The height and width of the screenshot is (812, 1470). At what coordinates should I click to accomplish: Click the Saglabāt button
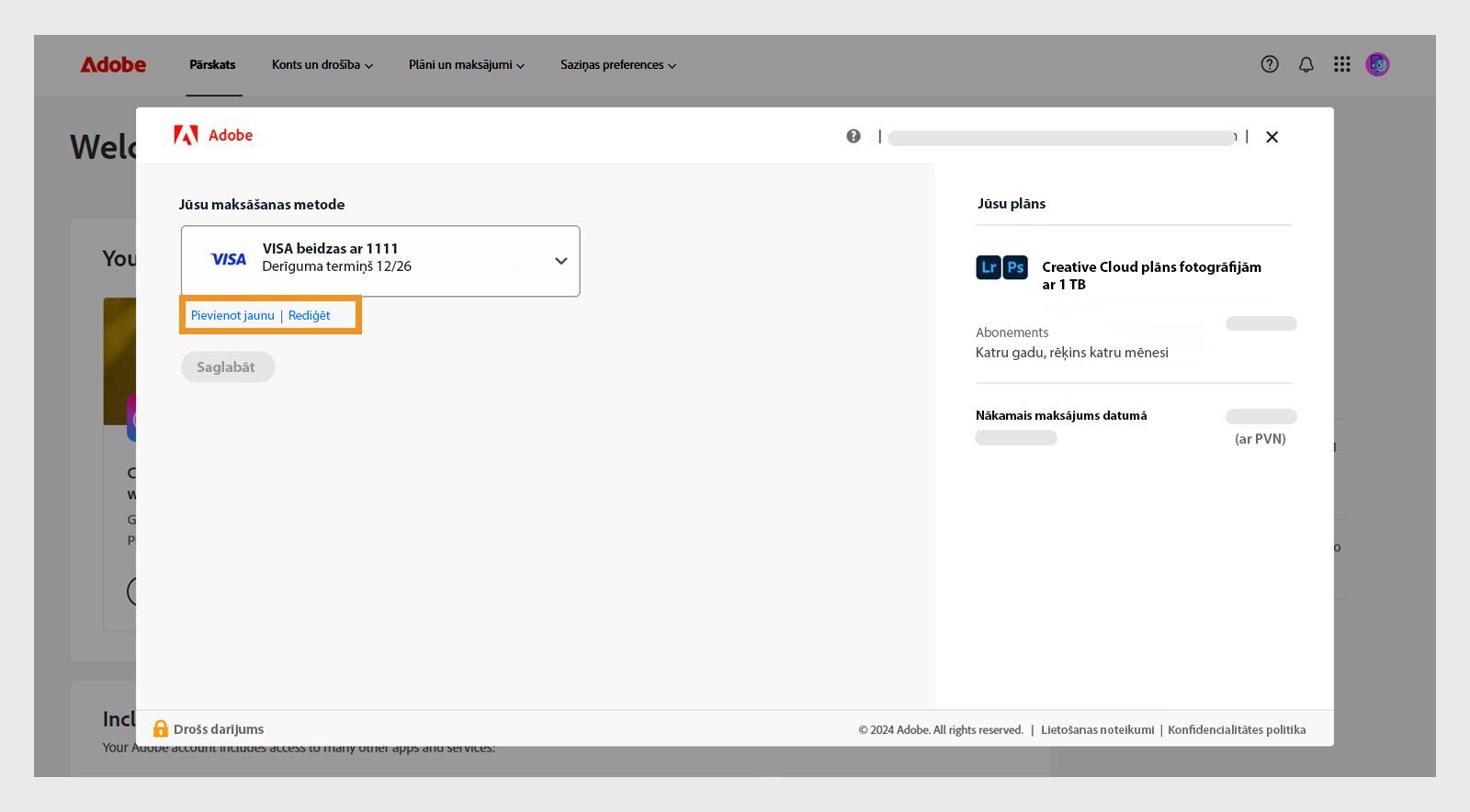(x=228, y=367)
